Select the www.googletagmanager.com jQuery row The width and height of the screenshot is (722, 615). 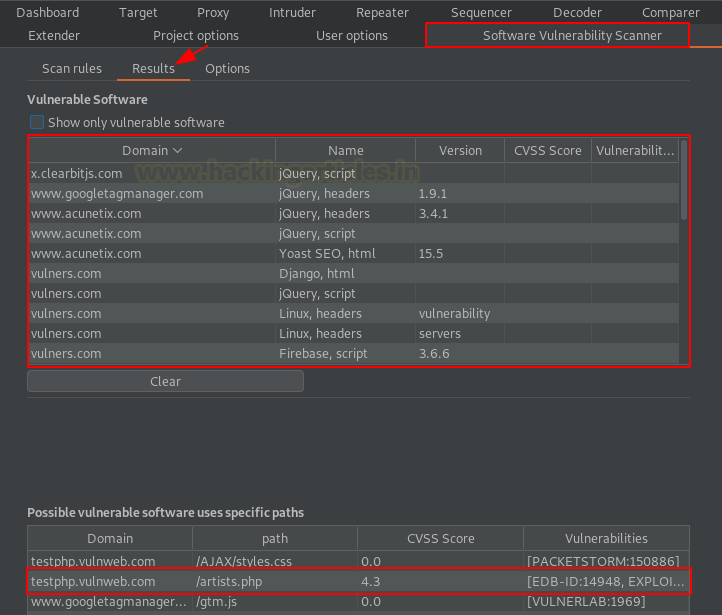(x=354, y=193)
